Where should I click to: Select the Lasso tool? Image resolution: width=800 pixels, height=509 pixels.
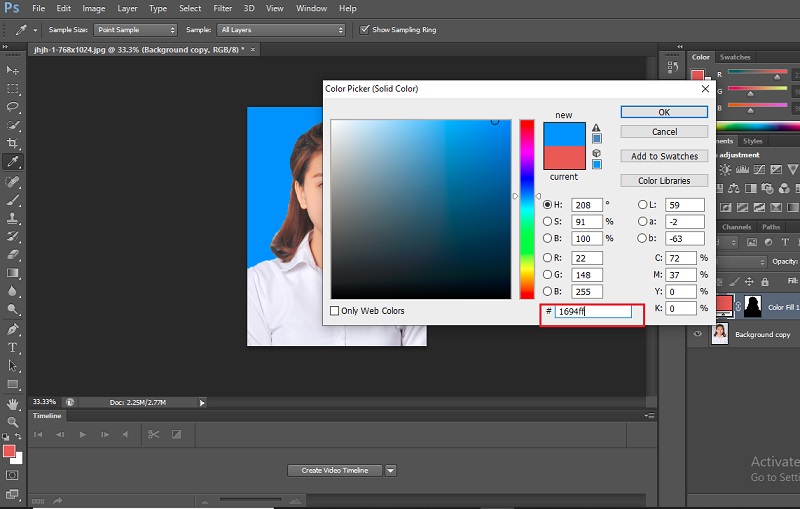tap(13, 107)
